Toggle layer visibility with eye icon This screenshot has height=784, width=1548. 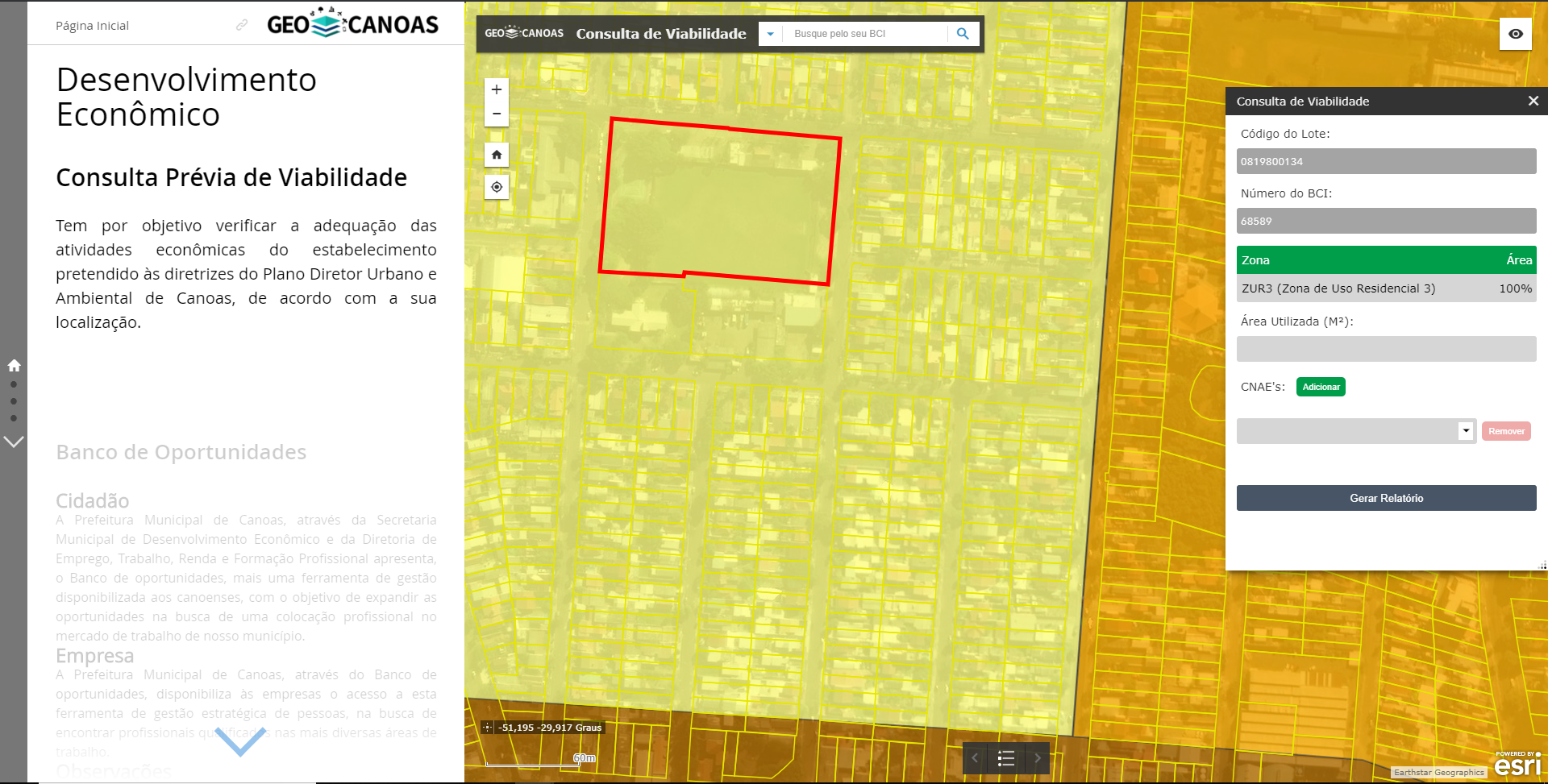point(1516,34)
